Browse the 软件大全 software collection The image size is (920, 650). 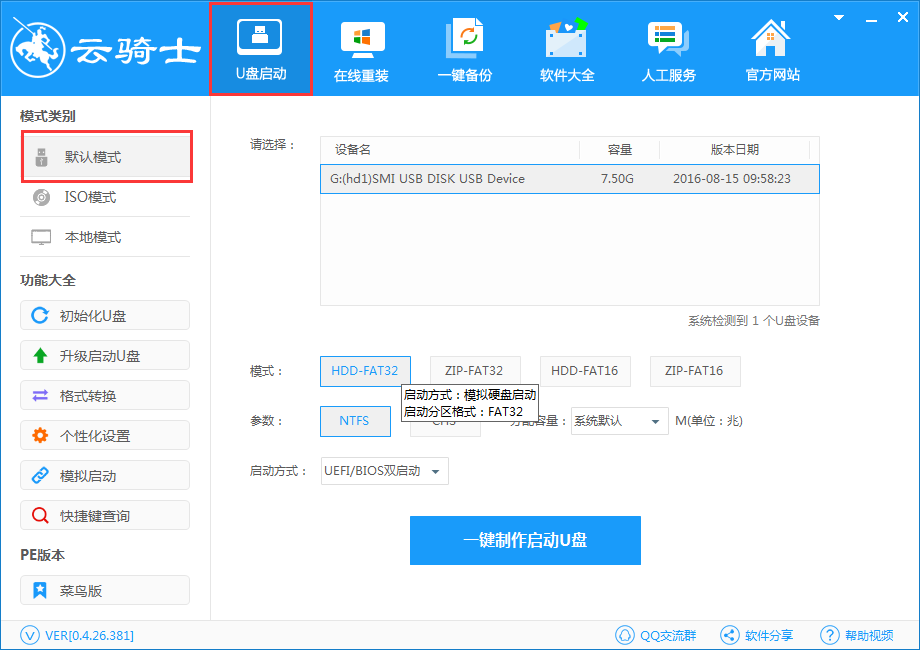[566, 48]
